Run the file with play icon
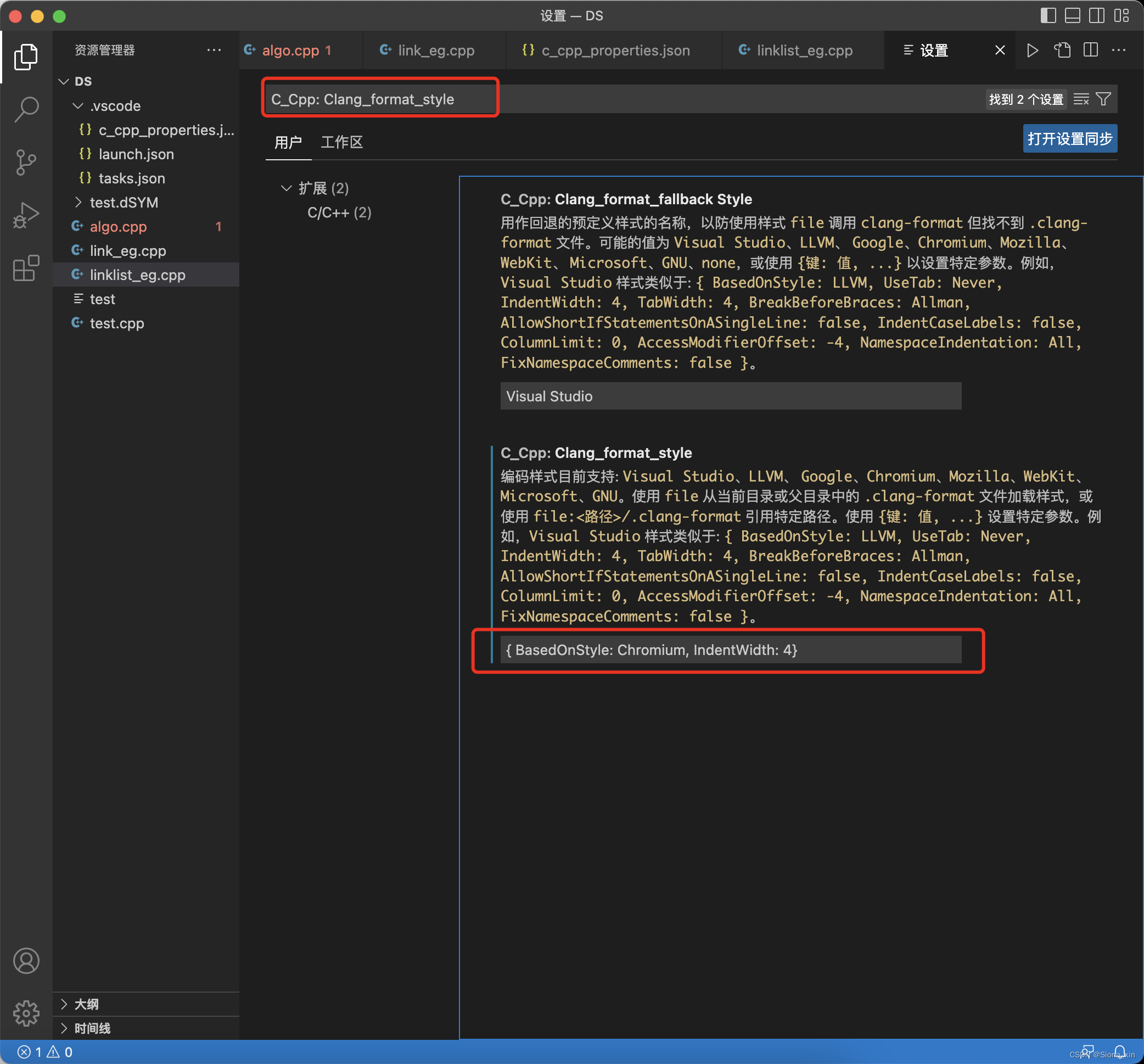The height and width of the screenshot is (1064, 1144). click(1033, 50)
